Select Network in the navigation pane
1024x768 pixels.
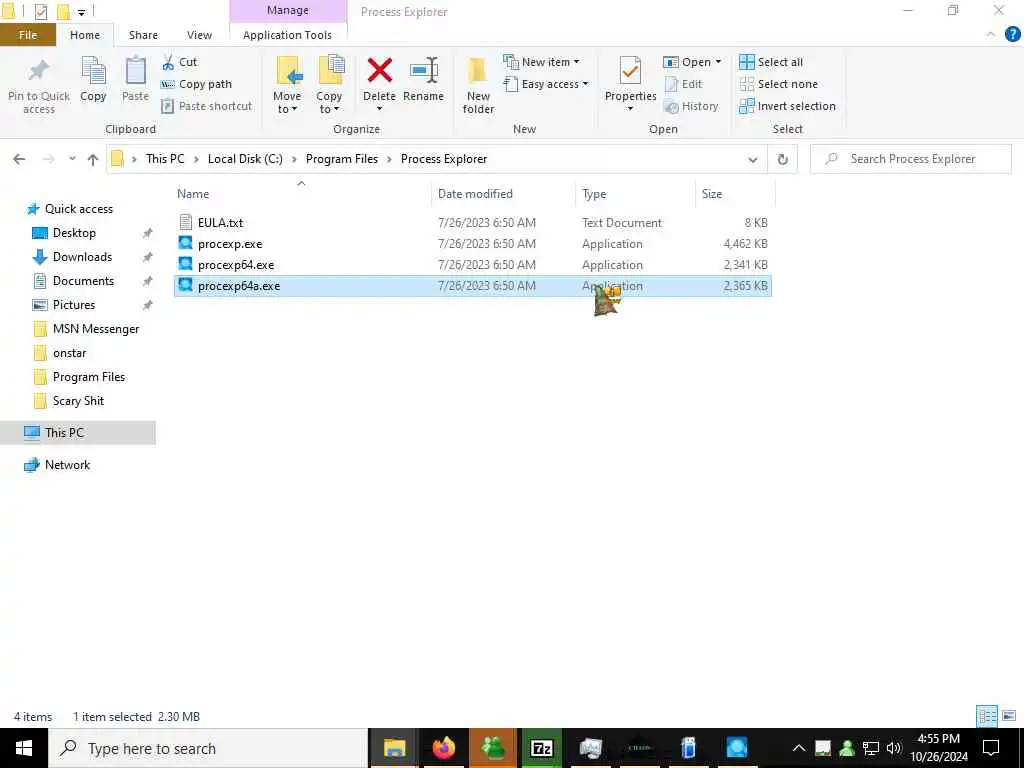67,465
